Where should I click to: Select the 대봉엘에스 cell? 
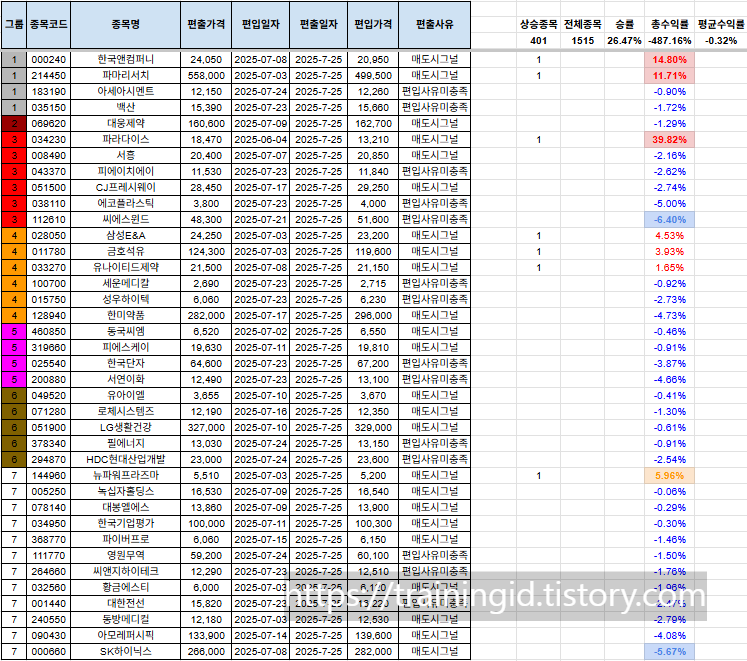click(126, 508)
